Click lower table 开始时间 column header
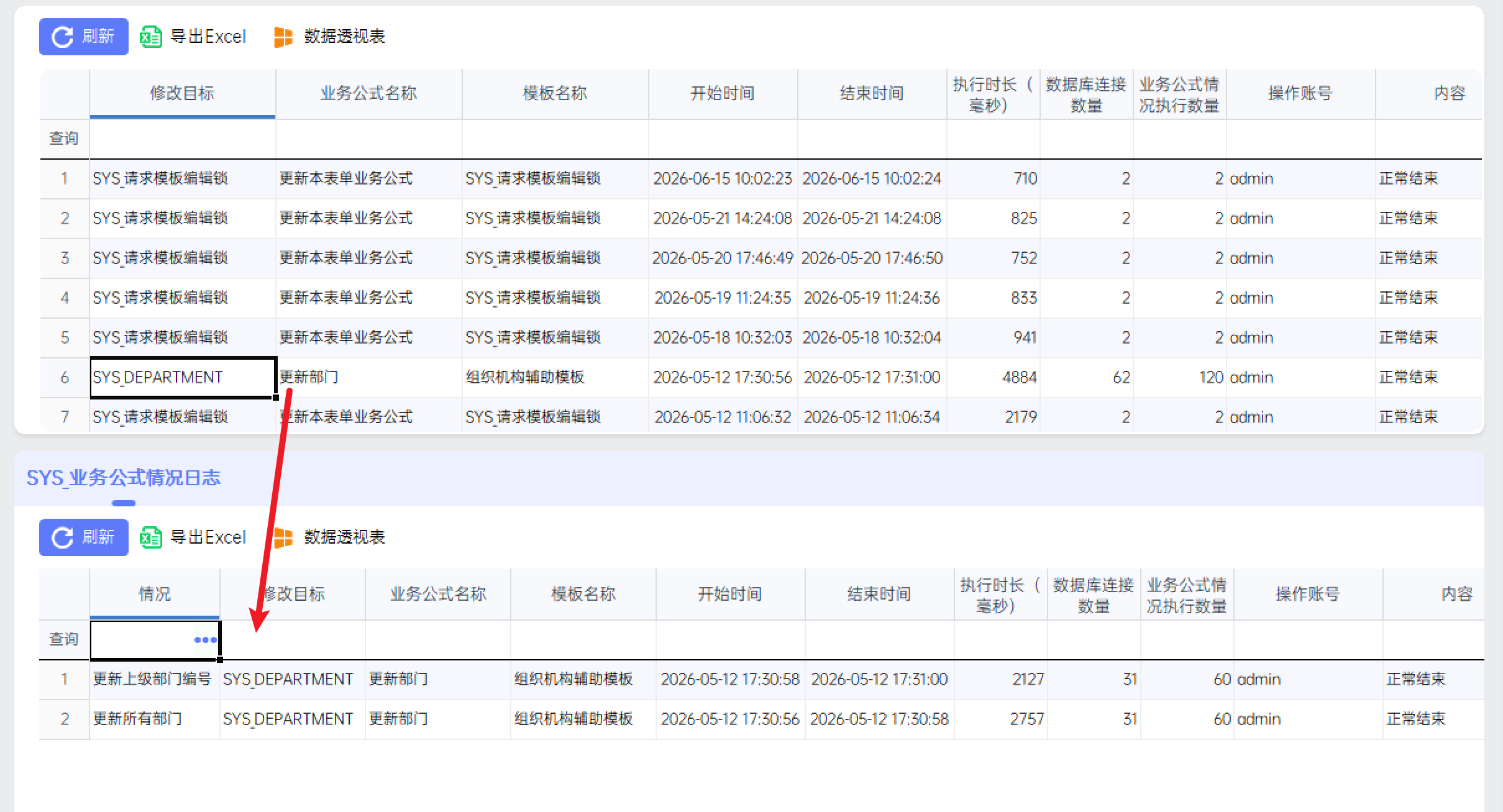The height and width of the screenshot is (812, 1503). [731, 594]
